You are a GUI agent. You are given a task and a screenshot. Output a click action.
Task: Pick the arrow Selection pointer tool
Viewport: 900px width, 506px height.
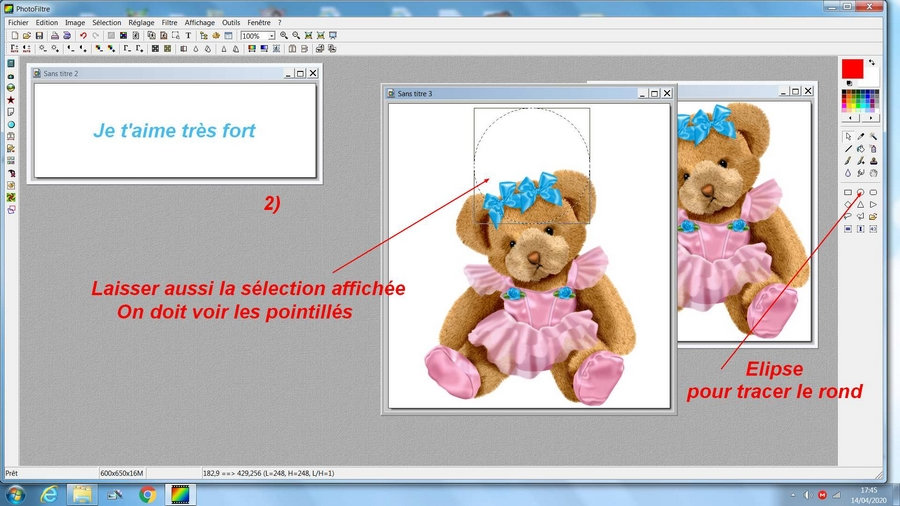(848, 137)
